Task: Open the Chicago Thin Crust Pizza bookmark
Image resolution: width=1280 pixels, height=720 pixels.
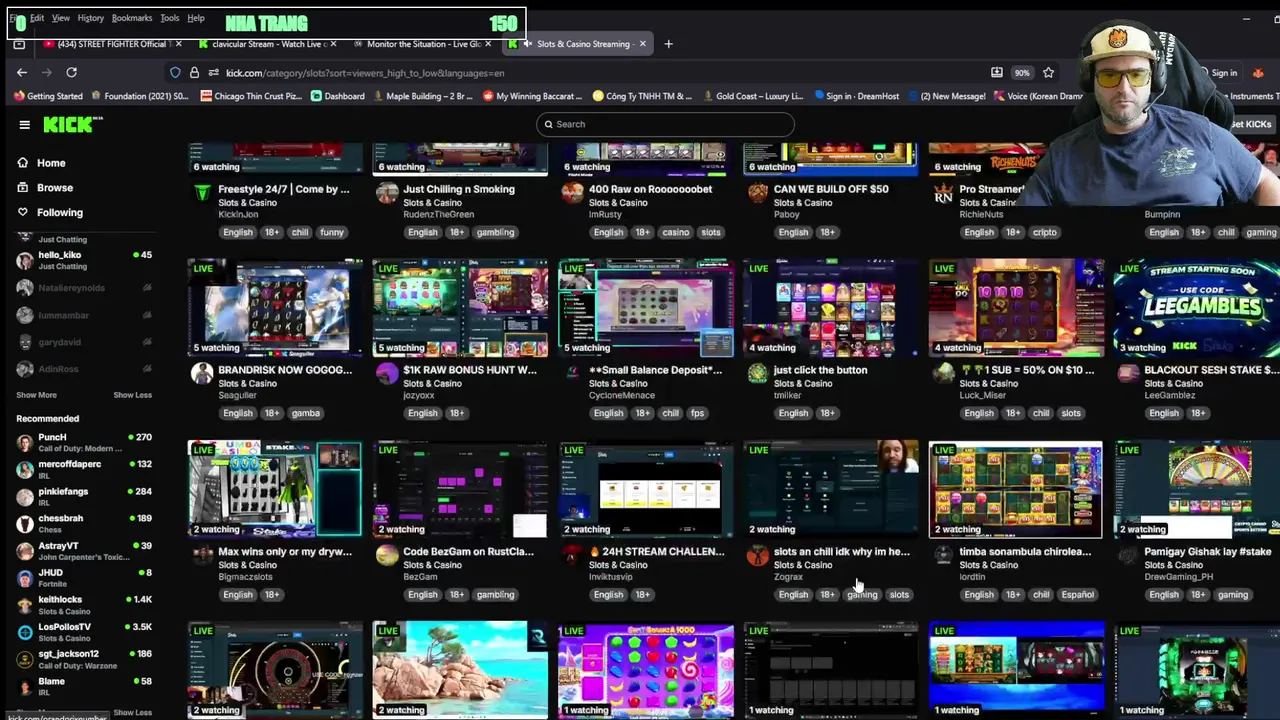Action: (251, 96)
